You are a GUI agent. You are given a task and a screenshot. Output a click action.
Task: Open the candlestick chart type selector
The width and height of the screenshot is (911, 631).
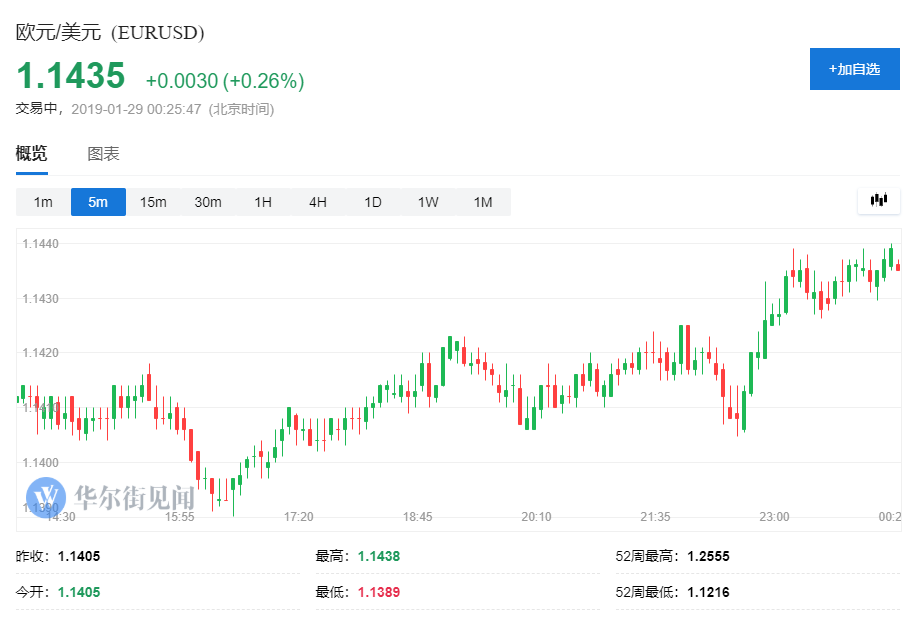click(x=878, y=201)
